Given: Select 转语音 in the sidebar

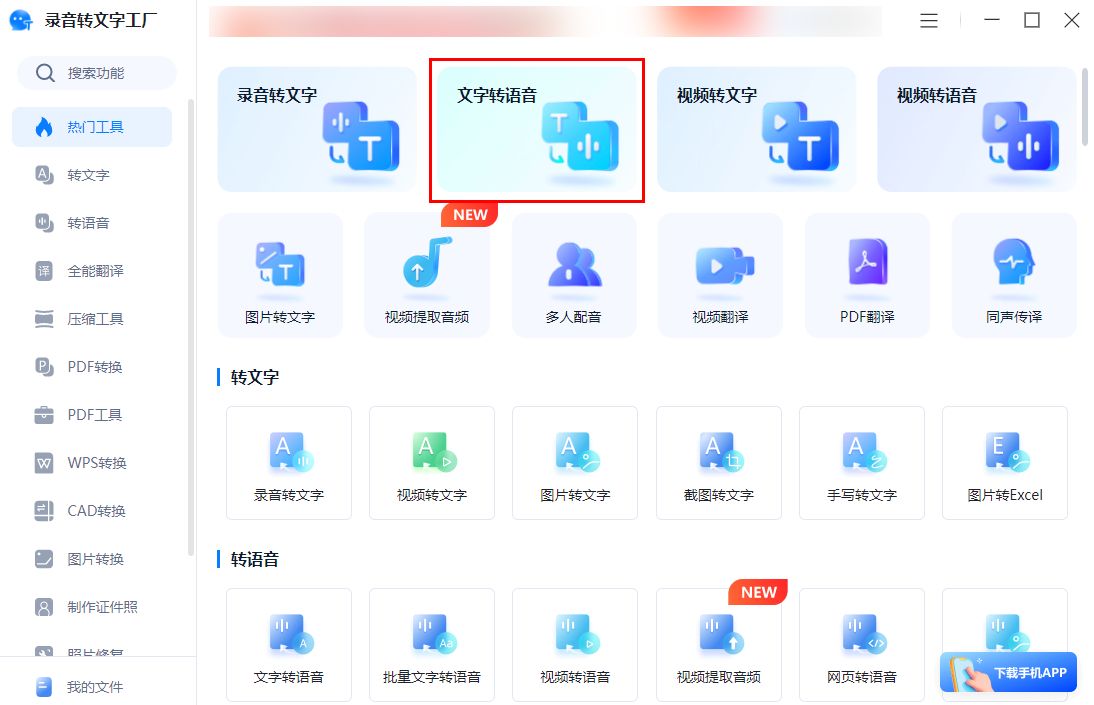Looking at the screenshot, I should [x=92, y=223].
